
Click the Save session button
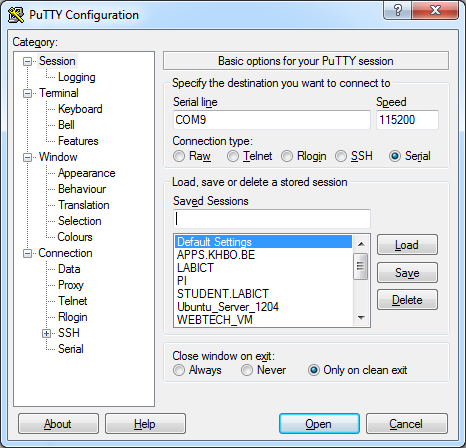407,273
